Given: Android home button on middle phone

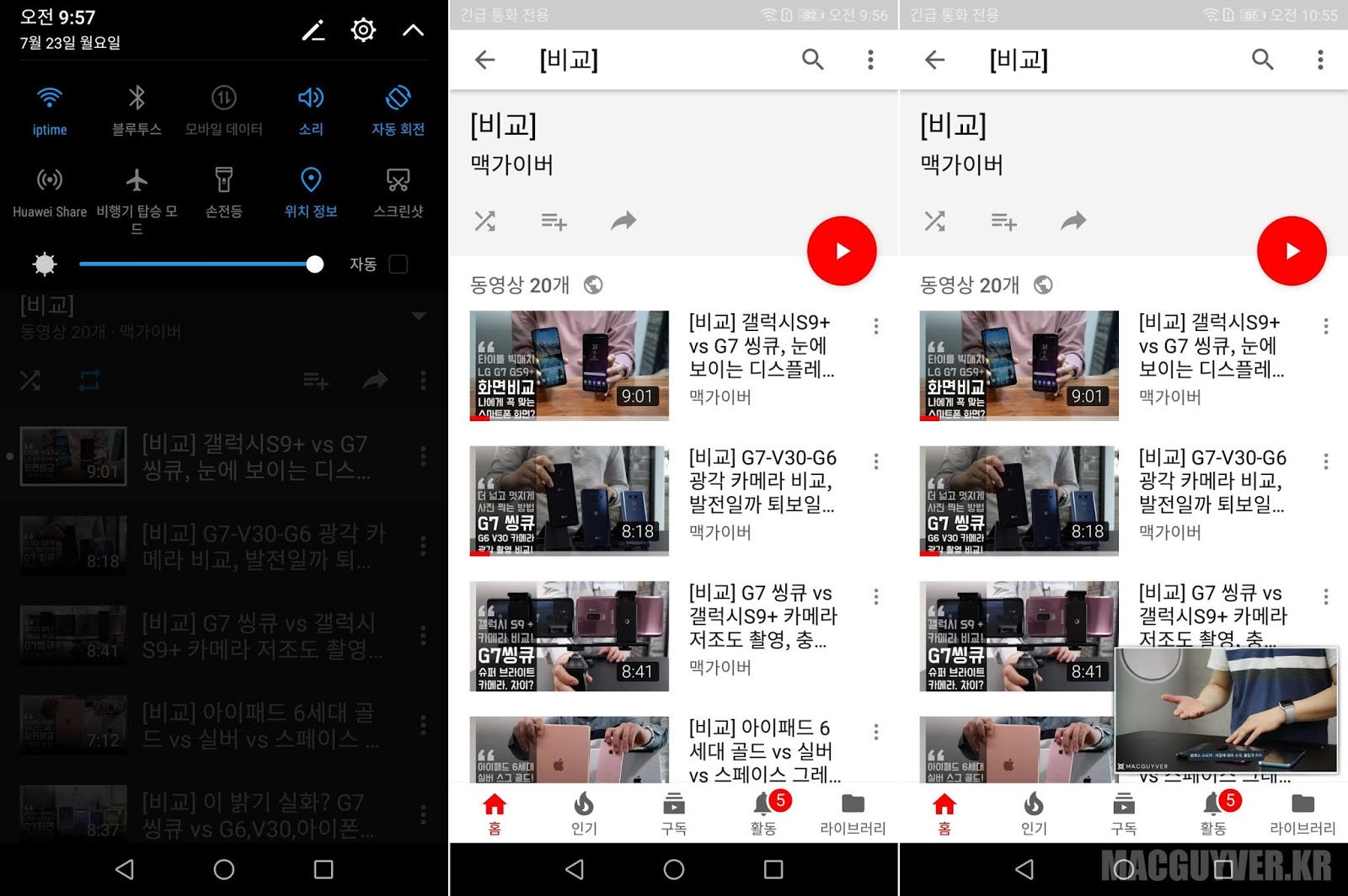Looking at the screenshot, I should 674,869.
